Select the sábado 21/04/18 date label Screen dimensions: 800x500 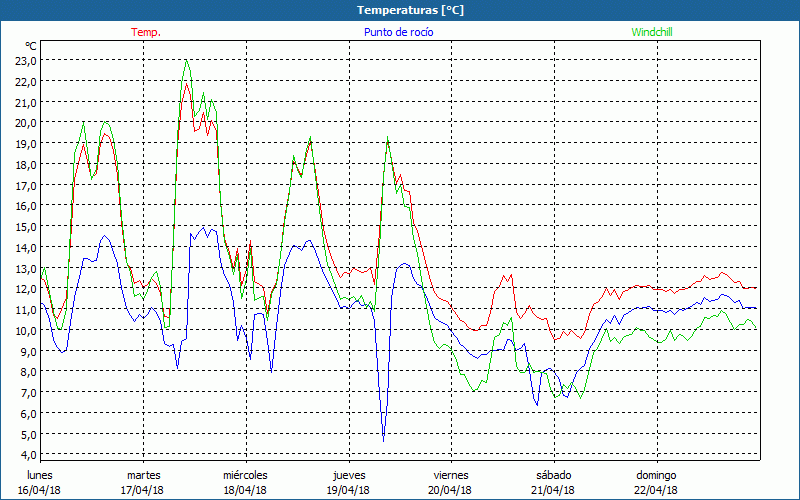tap(553, 482)
